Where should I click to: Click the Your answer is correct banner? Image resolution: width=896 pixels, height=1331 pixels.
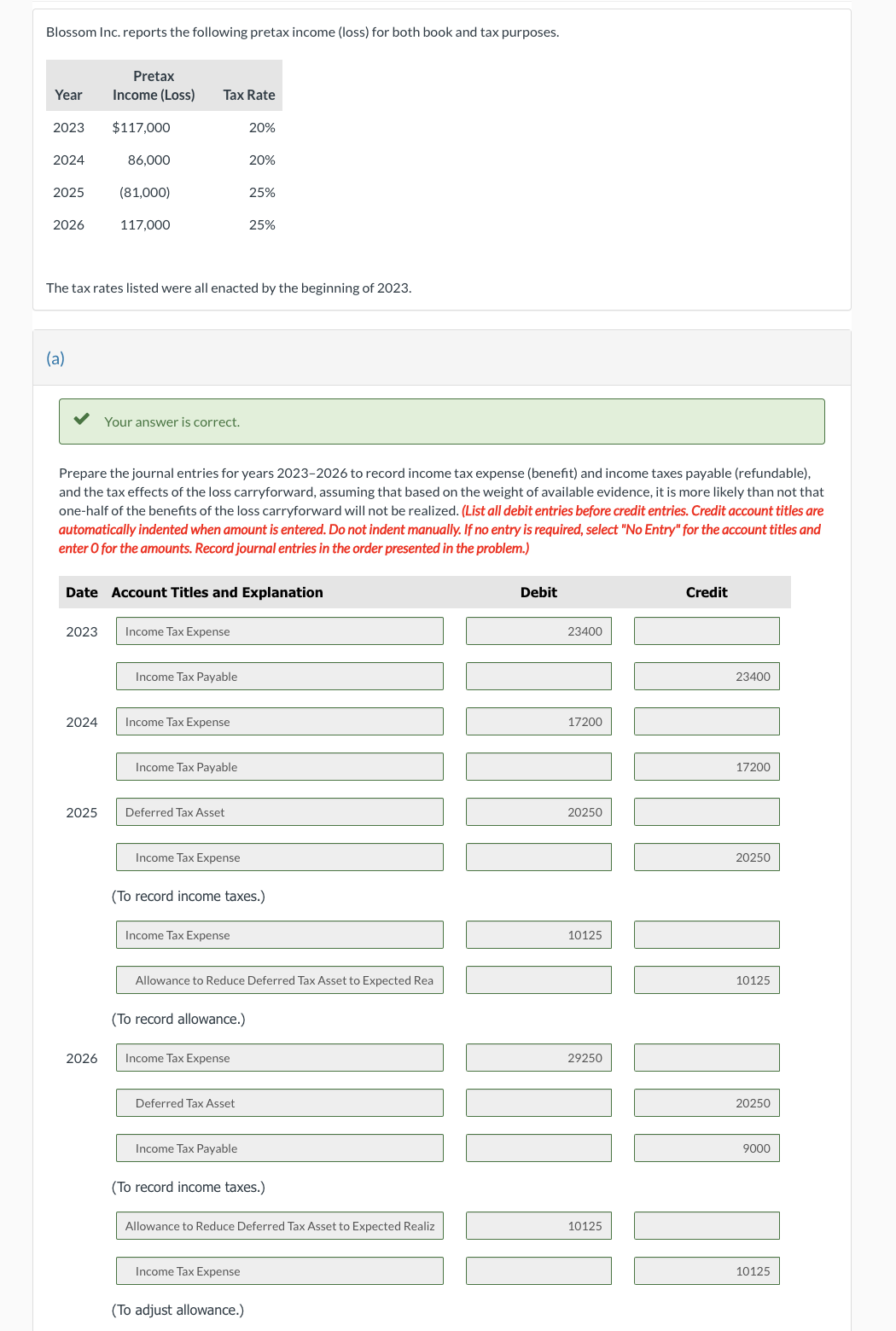[x=441, y=421]
